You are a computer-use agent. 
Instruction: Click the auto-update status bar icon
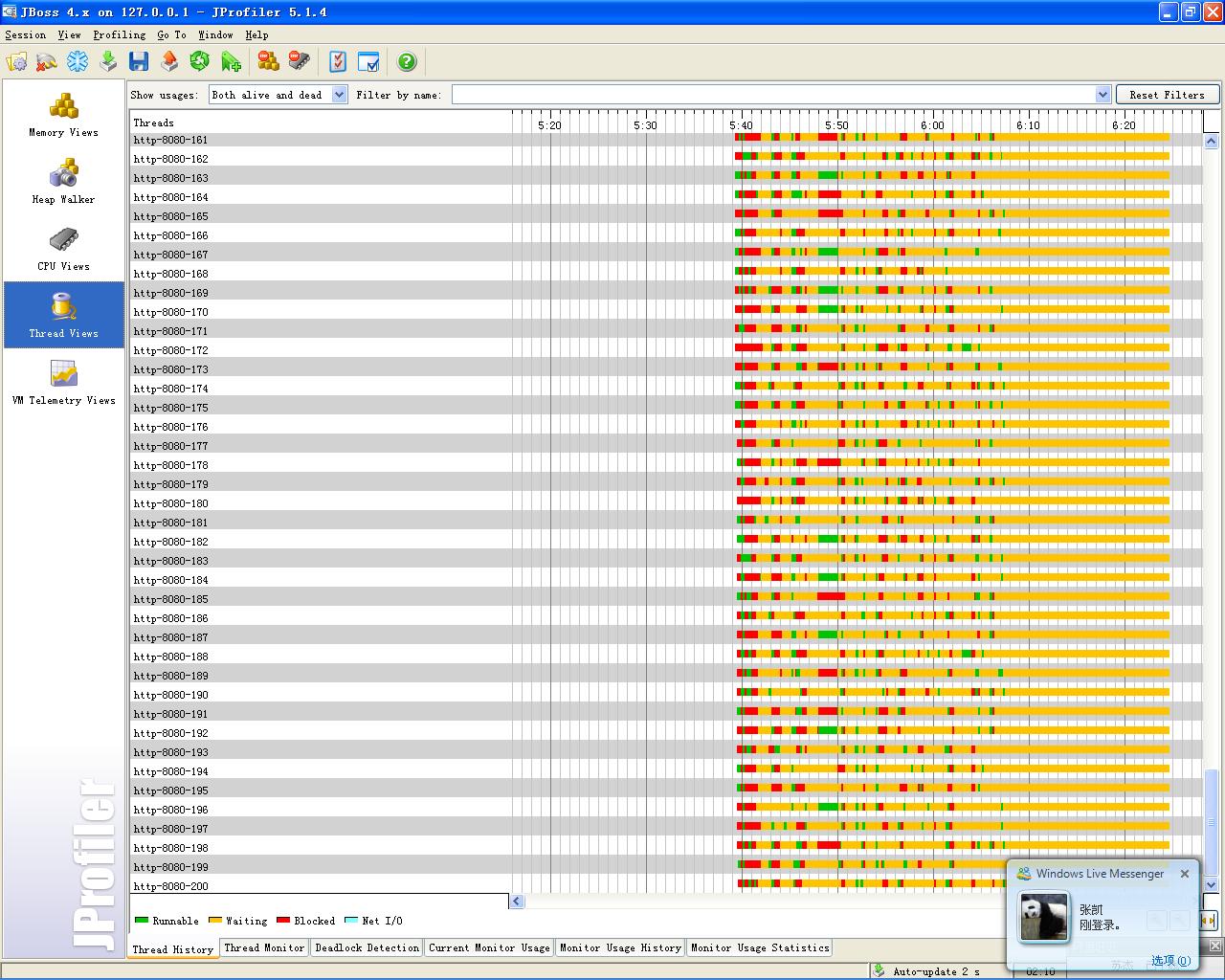[x=879, y=970]
